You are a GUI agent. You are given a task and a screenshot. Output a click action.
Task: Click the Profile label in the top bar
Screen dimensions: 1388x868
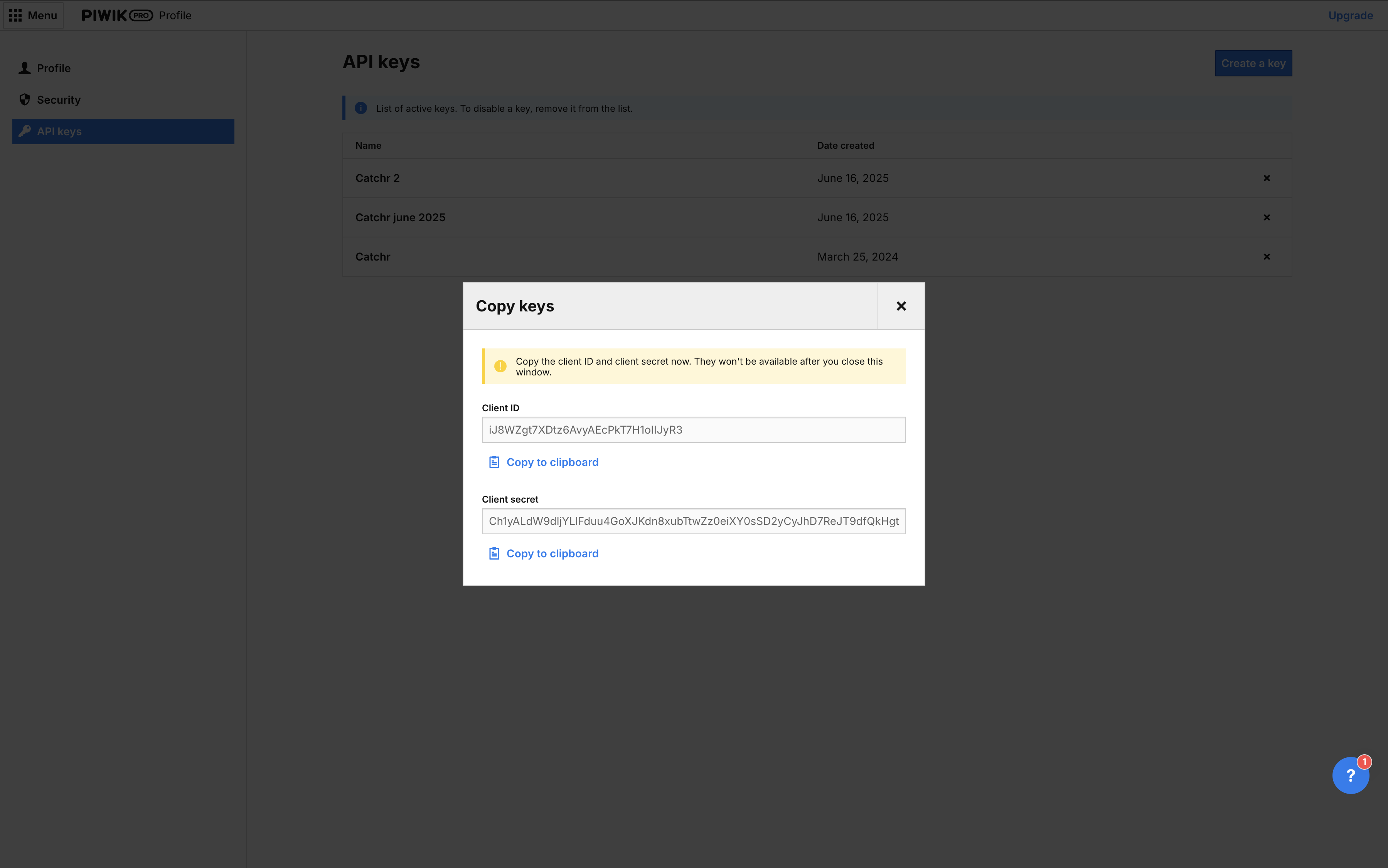point(175,15)
